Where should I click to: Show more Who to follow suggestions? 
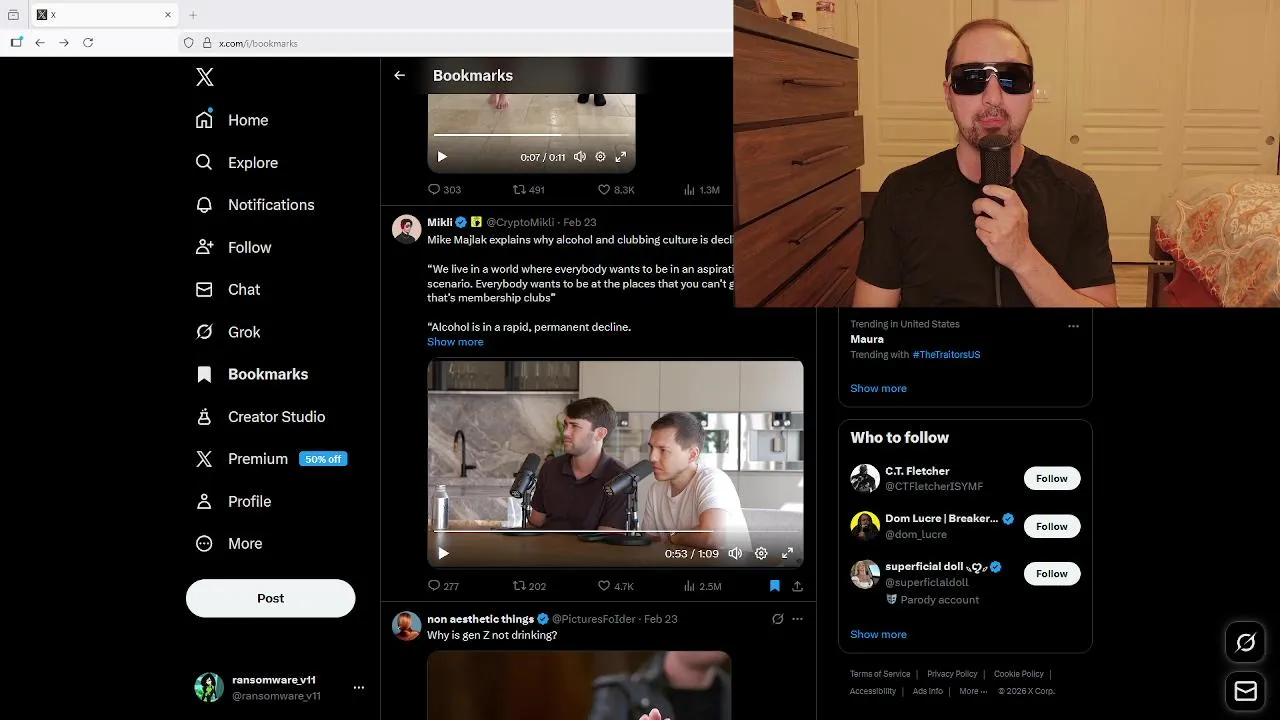pyautogui.click(x=878, y=634)
